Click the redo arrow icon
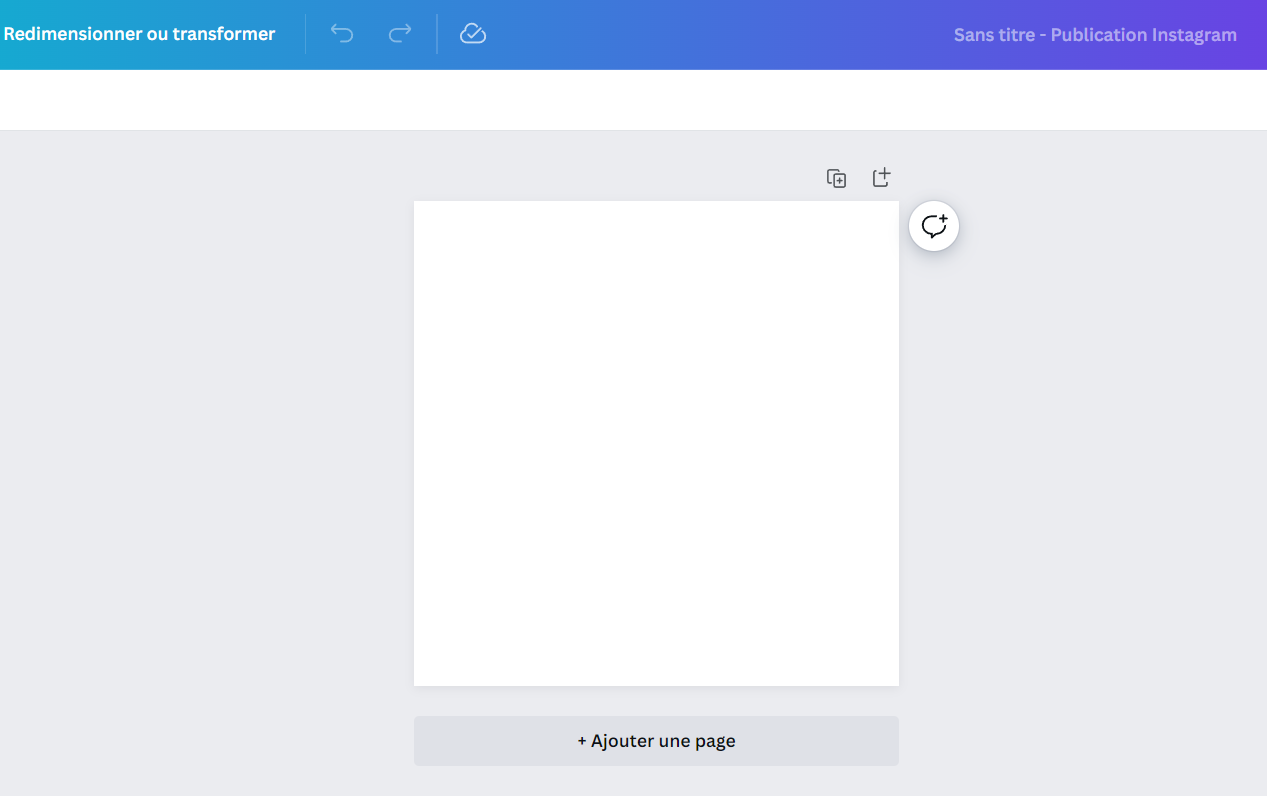Image resolution: width=1267 pixels, height=796 pixels. tap(400, 34)
